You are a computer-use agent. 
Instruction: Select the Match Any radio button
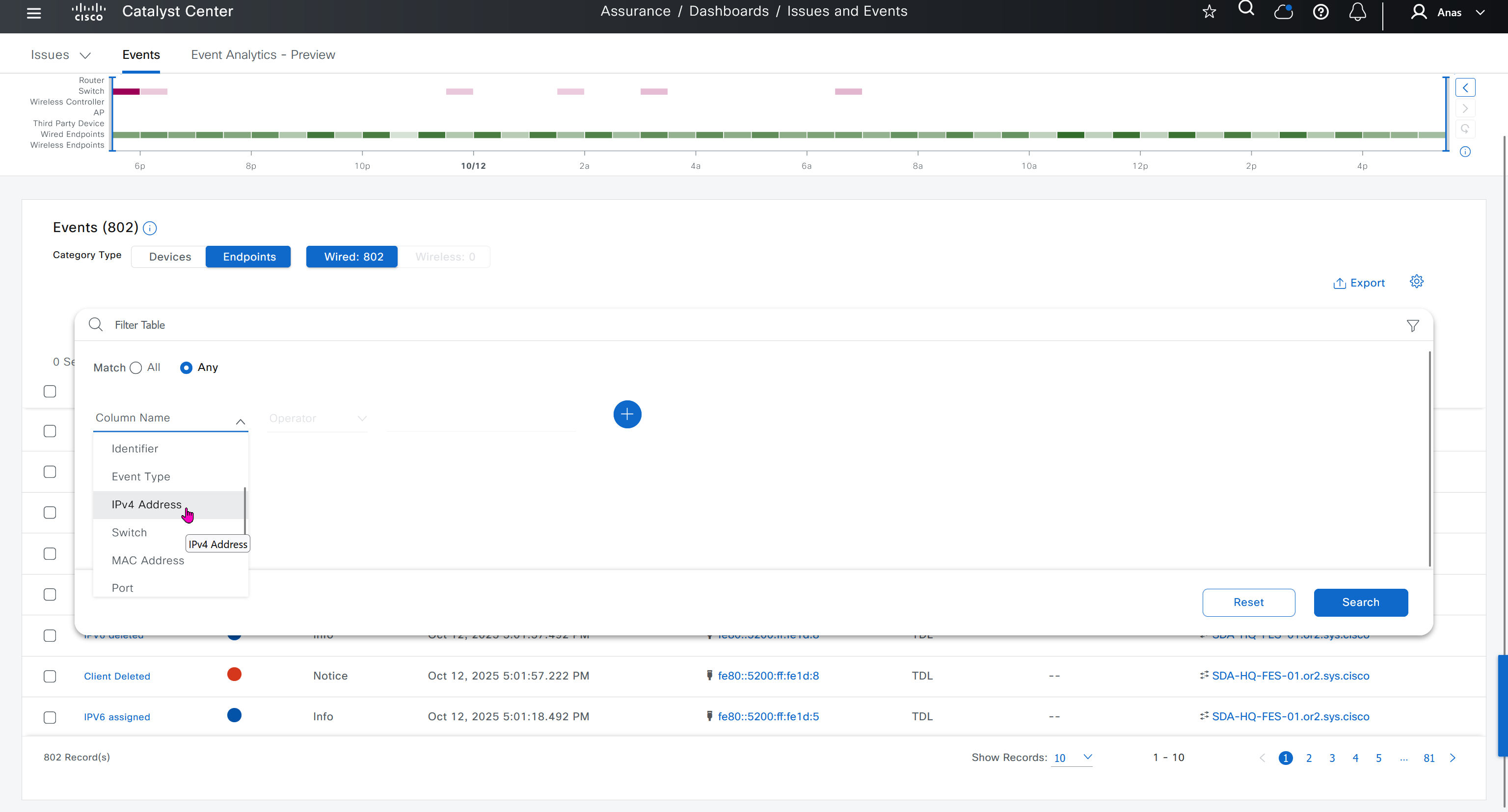click(x=186, y=367)
